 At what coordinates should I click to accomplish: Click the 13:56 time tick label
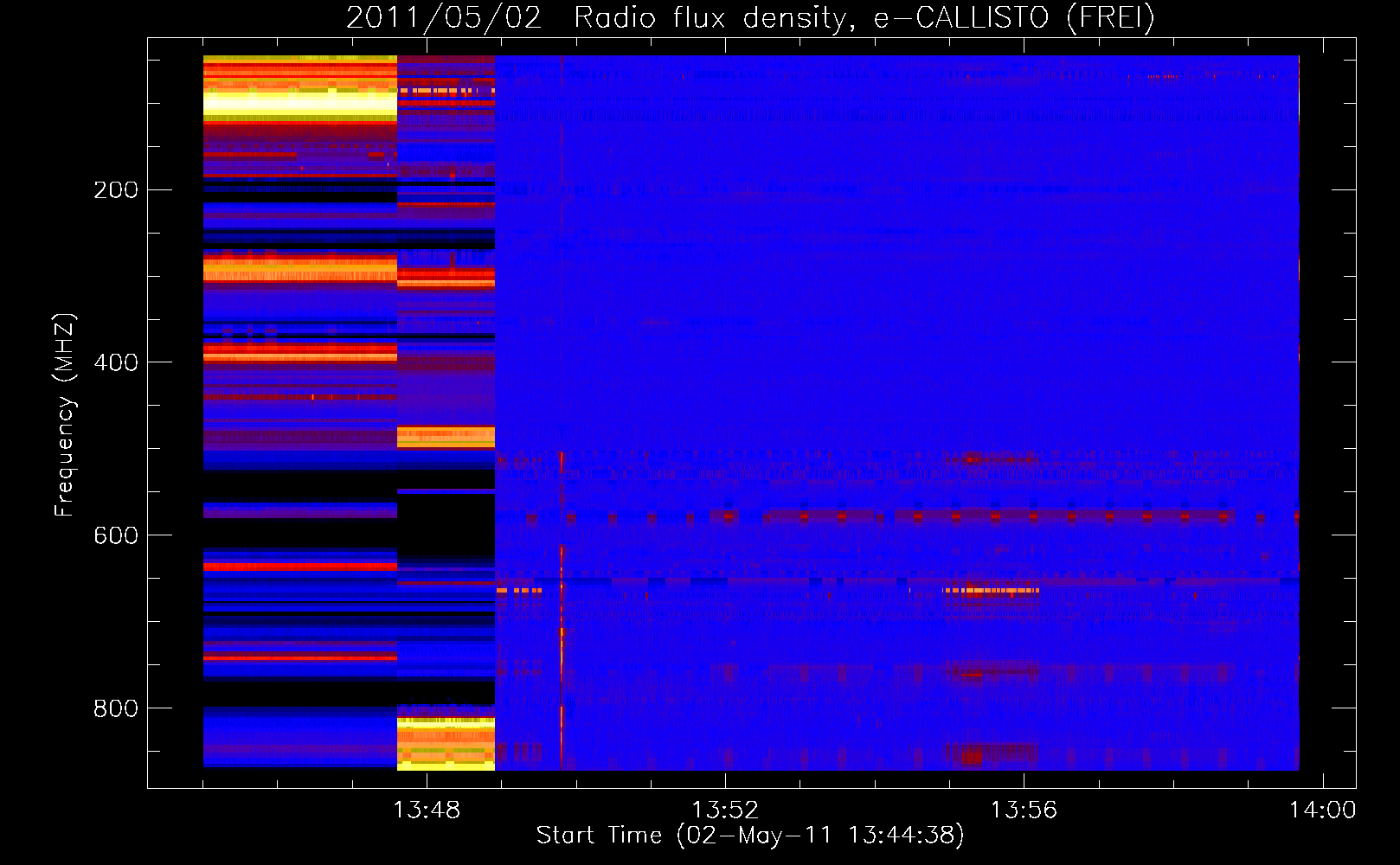tap(1024, 811)
